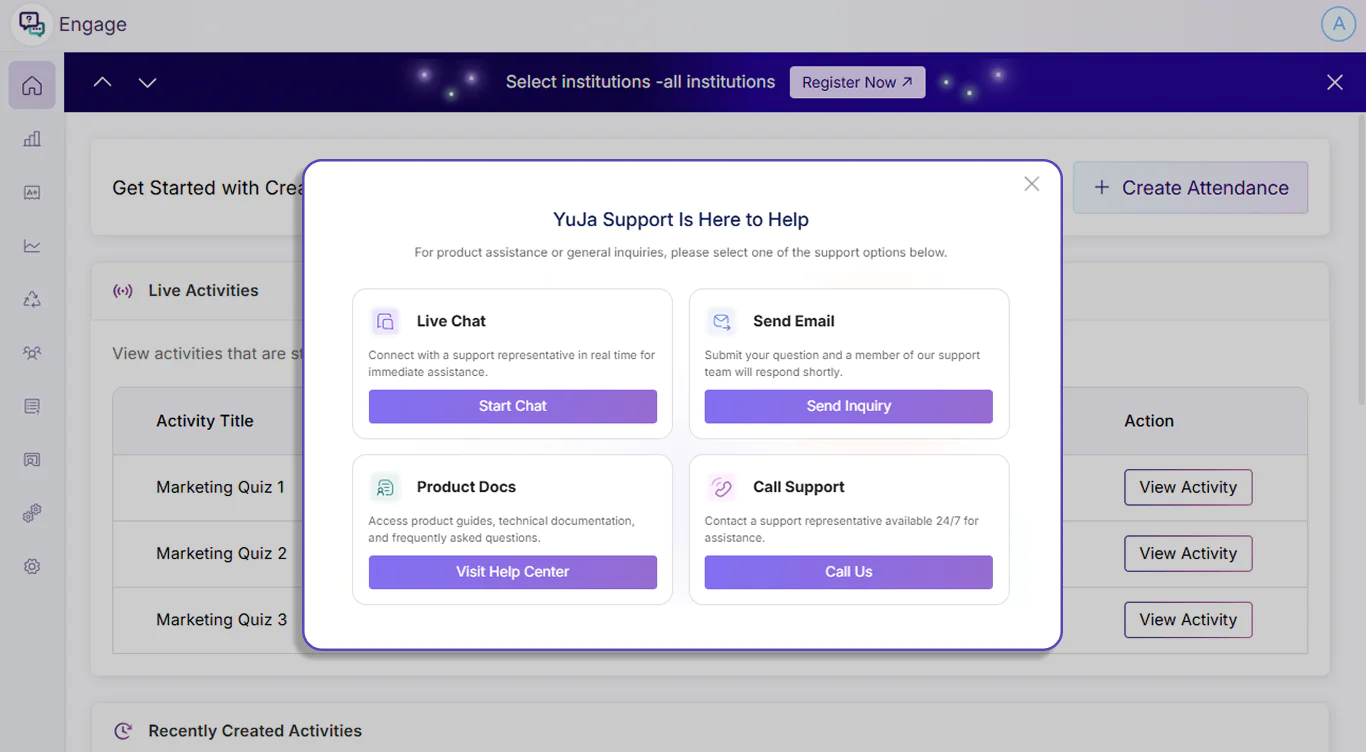Viewport: 1366px width, 752px height.
Task: Click the recycle sync icon in sidebar
Action: tap(31, 299)
